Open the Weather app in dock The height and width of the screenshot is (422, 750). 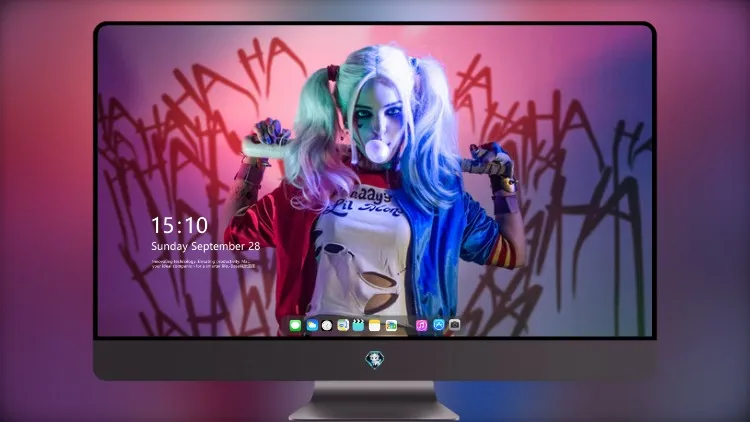point(312,325)
